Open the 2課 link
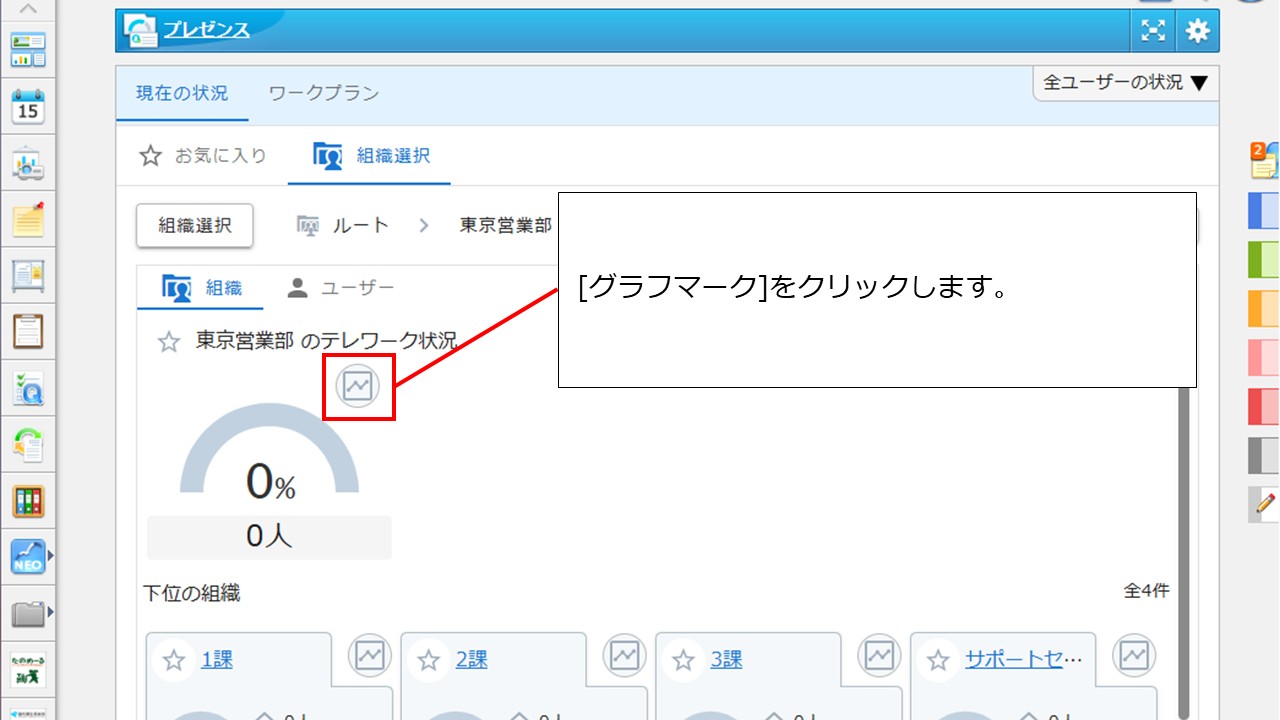 click(x=472, y=660)
